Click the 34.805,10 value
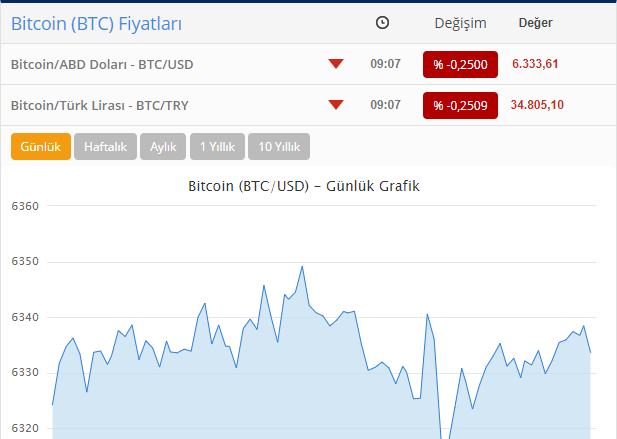This screenshot has height=439, width=617. pyautogui.click(x=537, y=105)
